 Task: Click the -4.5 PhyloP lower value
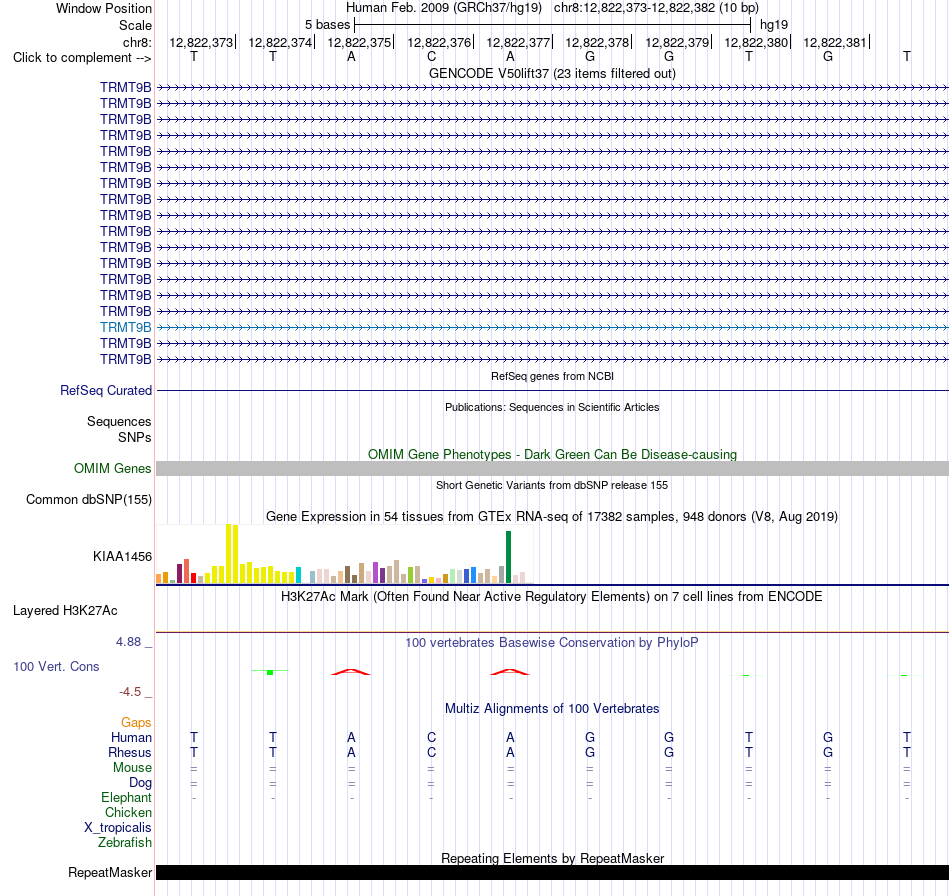point(130,692)
